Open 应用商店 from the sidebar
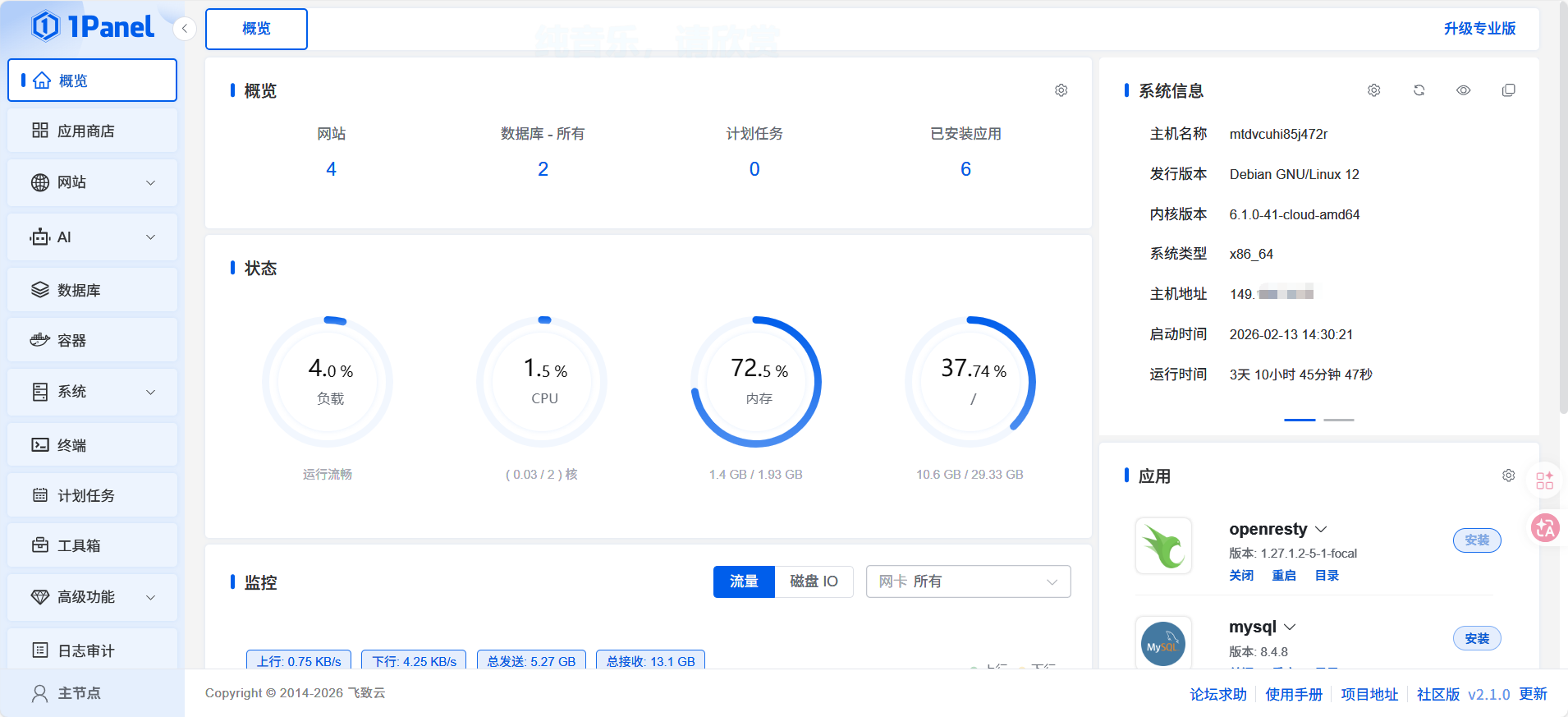The width and height of the screenshot is (1568, 717). tap(92, 131)
